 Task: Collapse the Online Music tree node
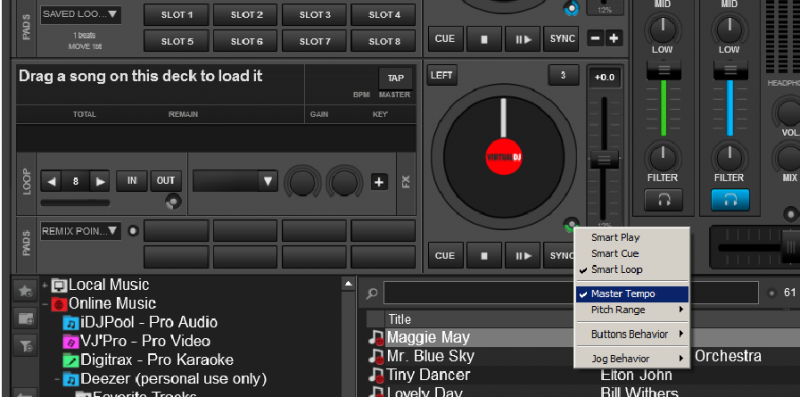click(x=45, y=304)
